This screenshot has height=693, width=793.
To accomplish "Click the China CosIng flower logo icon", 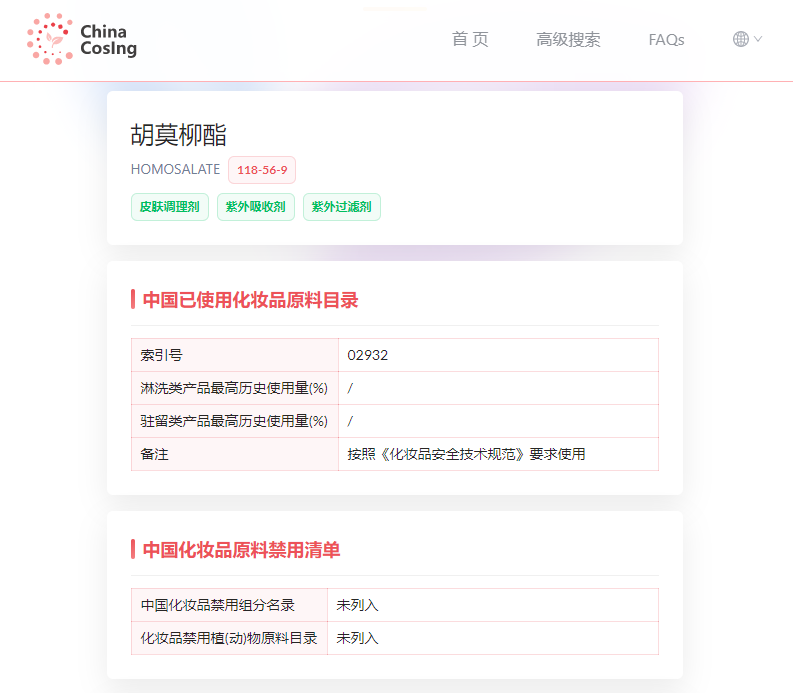I will (49, 39).
